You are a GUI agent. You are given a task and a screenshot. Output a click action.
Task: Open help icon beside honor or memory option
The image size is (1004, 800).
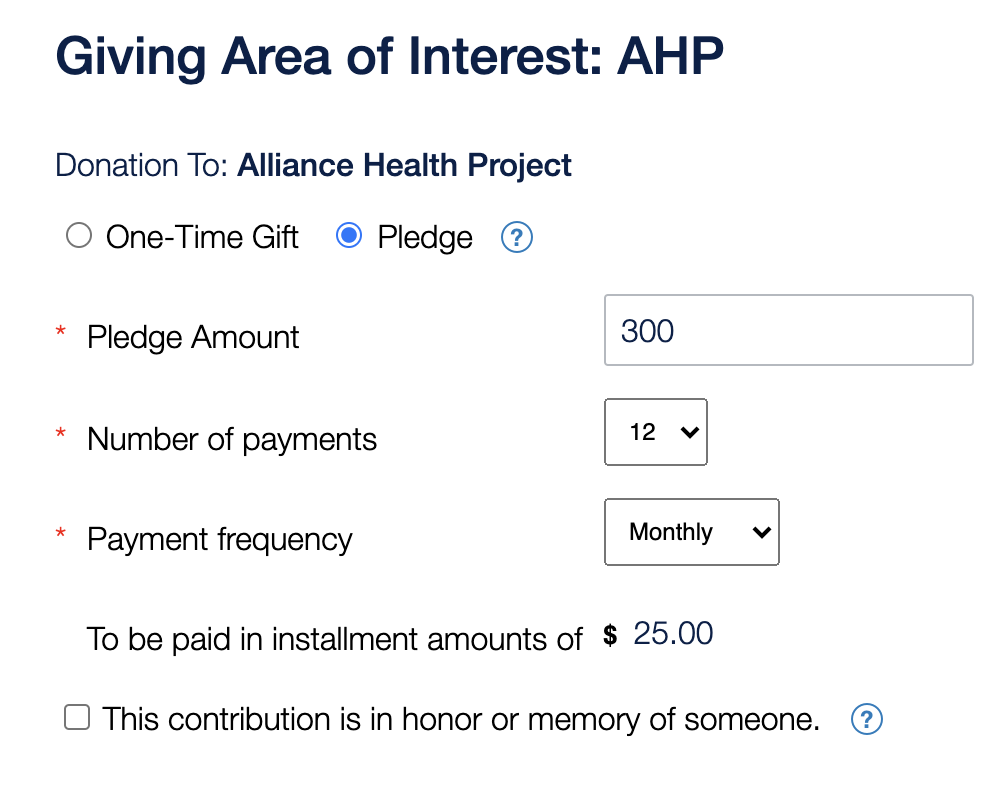coord(866,719)
